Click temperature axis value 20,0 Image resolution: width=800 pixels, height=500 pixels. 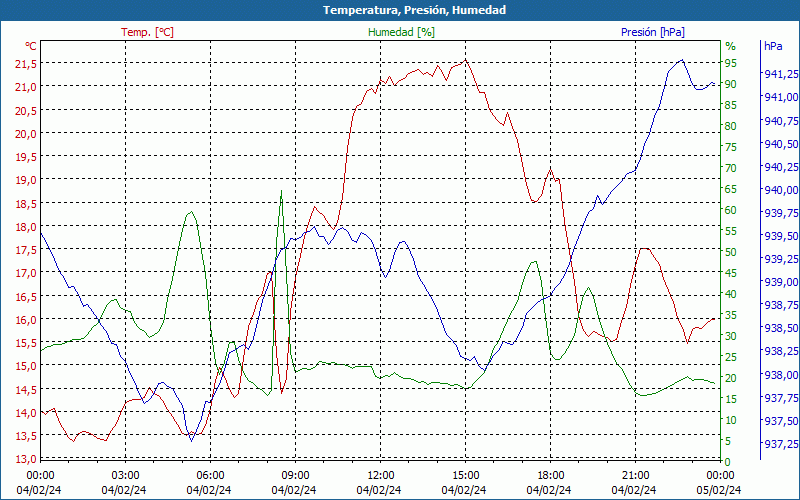(27, 134)
